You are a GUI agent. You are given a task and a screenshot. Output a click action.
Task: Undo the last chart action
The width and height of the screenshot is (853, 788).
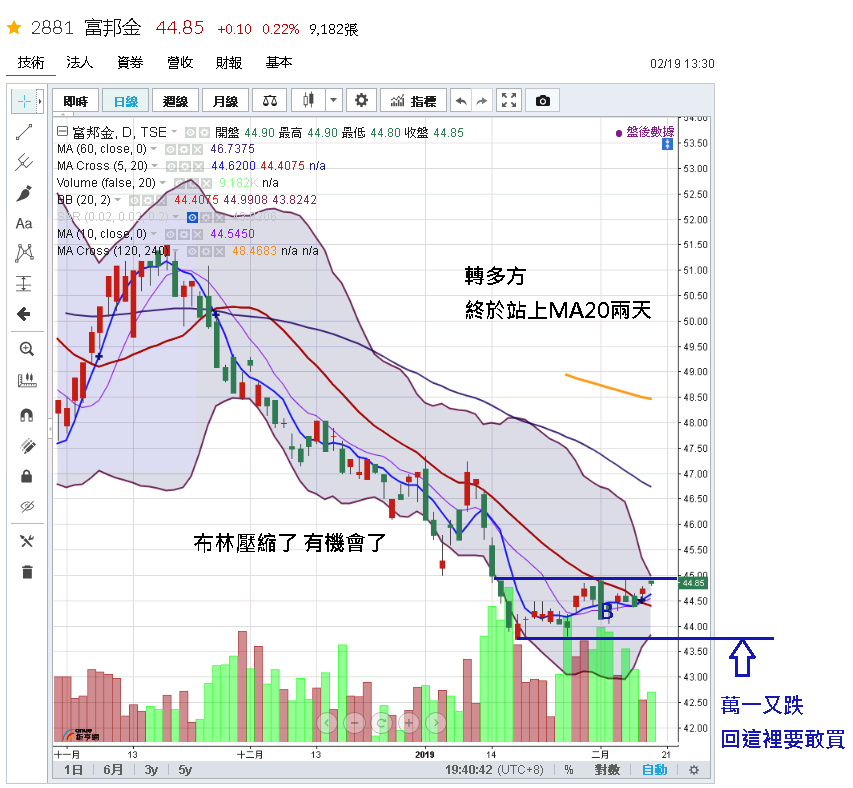[x=461, y=101]
